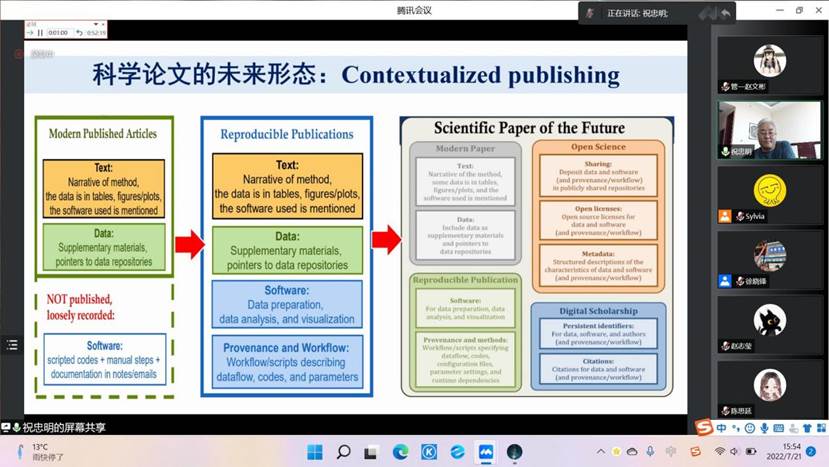
Task: Click the Tencent Meeting taskbar icon
Action: pos(486,451)
